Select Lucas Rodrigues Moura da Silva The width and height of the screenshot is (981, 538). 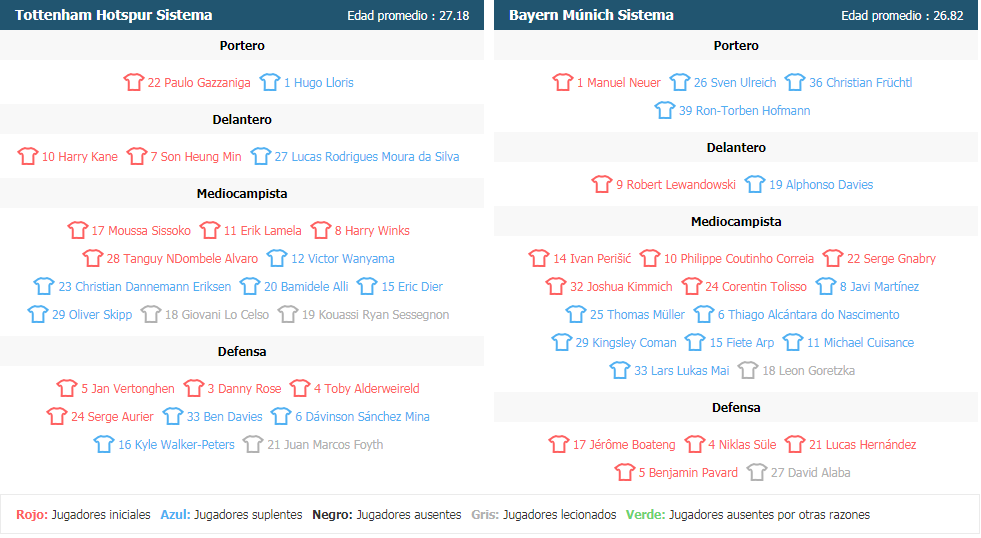pos(367,156)
